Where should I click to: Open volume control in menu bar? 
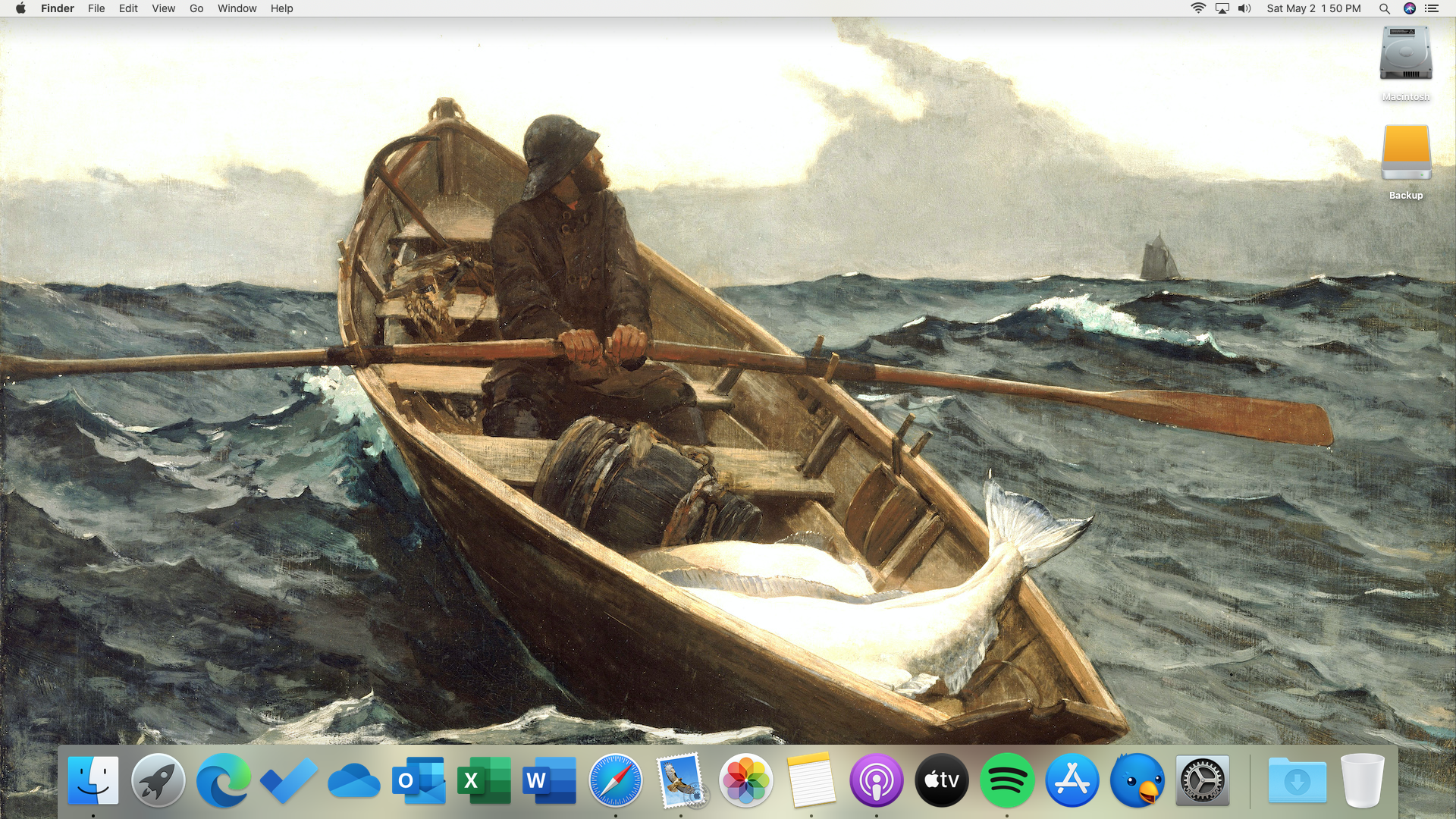coord(1244,8)
